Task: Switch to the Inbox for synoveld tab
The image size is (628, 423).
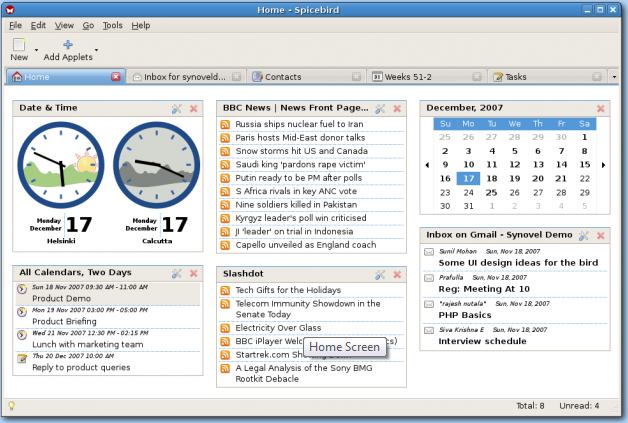Action: (x=186, y=77)
